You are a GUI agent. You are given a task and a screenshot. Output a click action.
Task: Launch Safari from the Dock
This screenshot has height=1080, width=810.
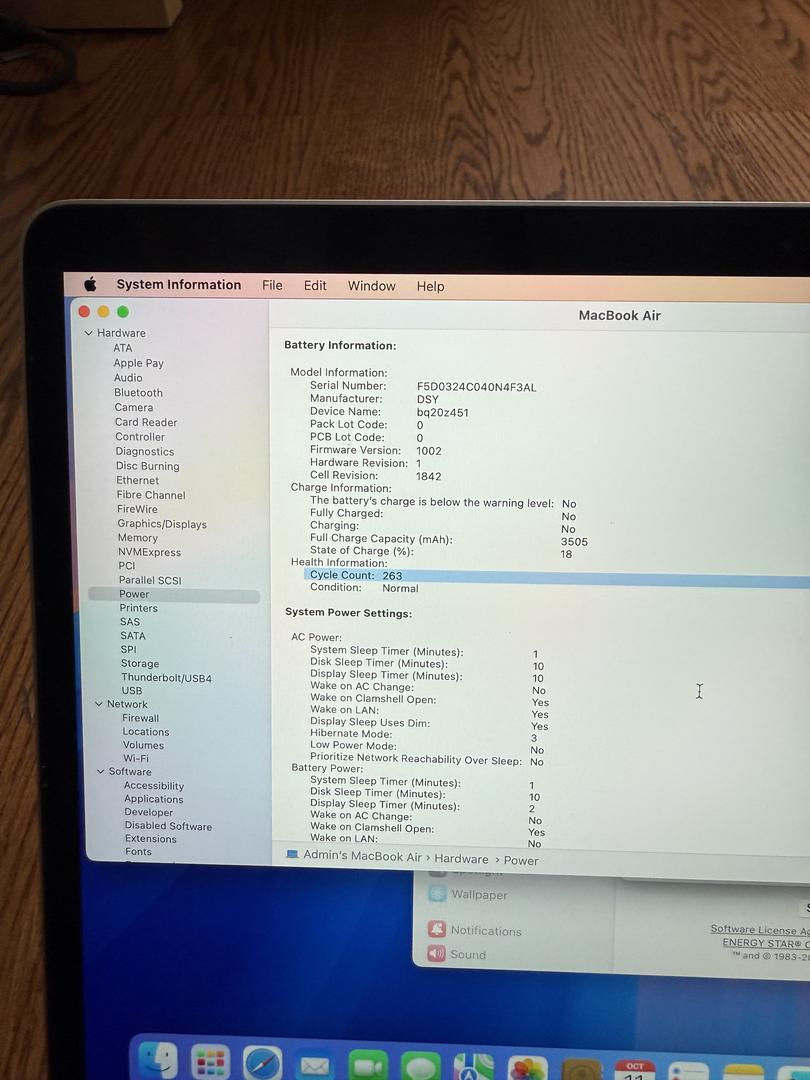pos(262,1065)
